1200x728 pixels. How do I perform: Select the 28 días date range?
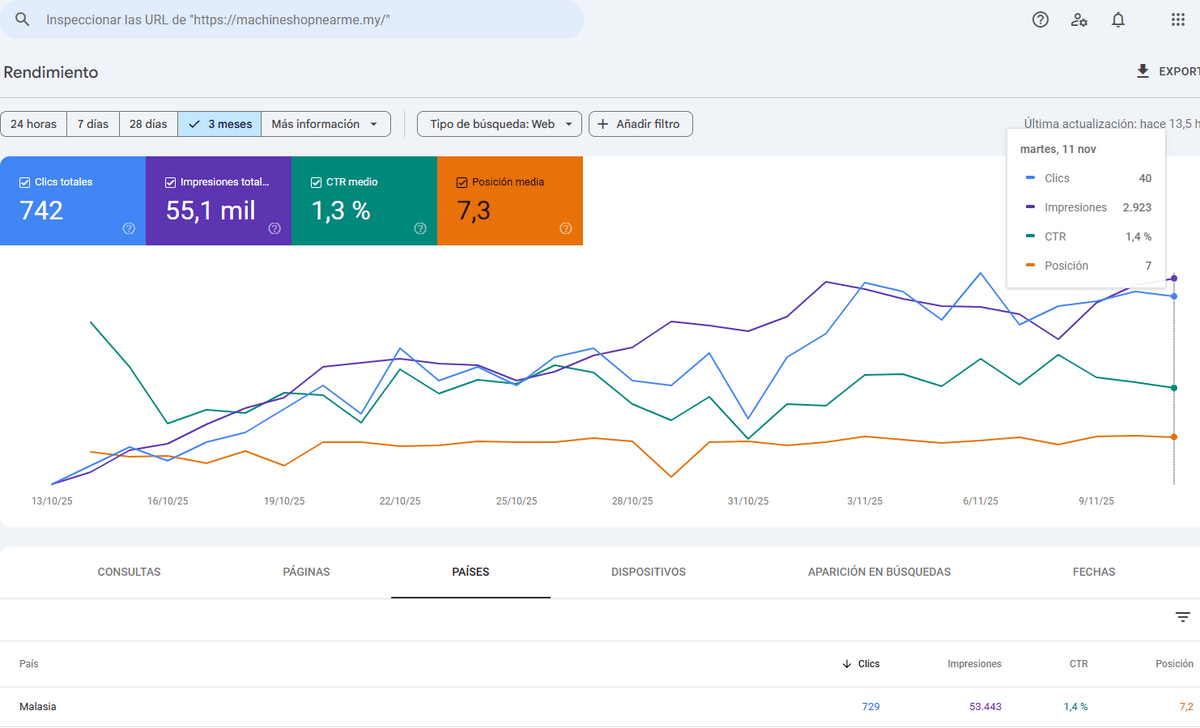[x=148, y=124]
